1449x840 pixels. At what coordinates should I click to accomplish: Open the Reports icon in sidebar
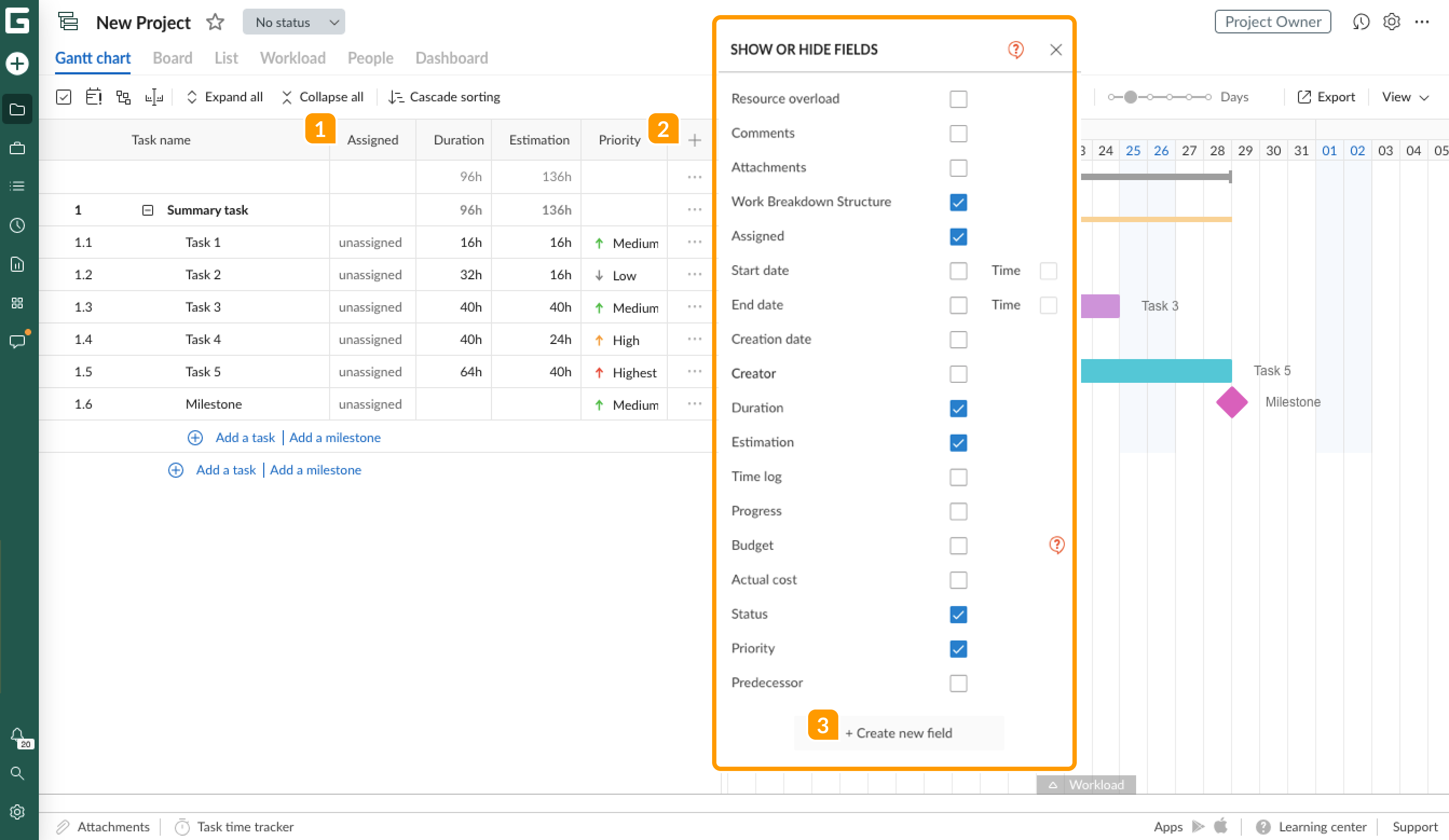point(17,264)
